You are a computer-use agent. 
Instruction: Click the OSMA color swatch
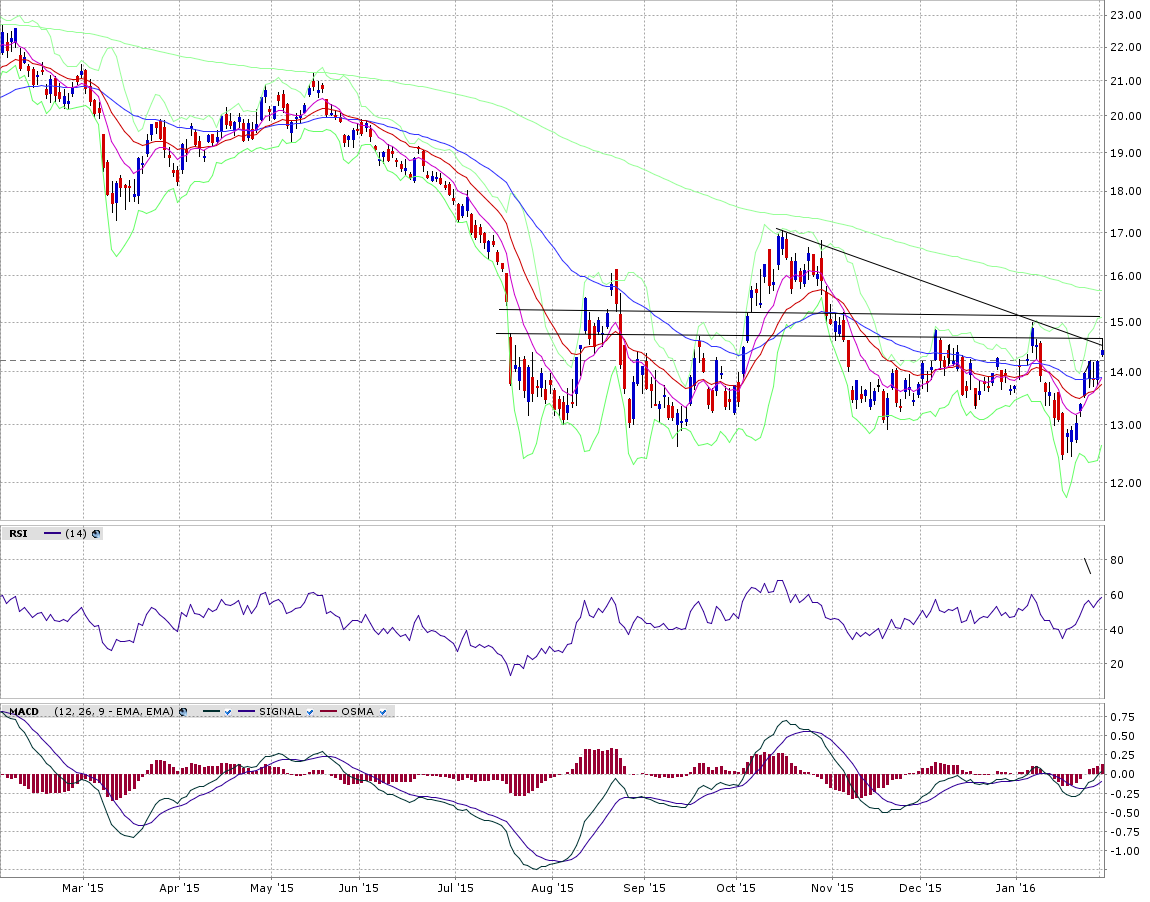coord(328,711)
